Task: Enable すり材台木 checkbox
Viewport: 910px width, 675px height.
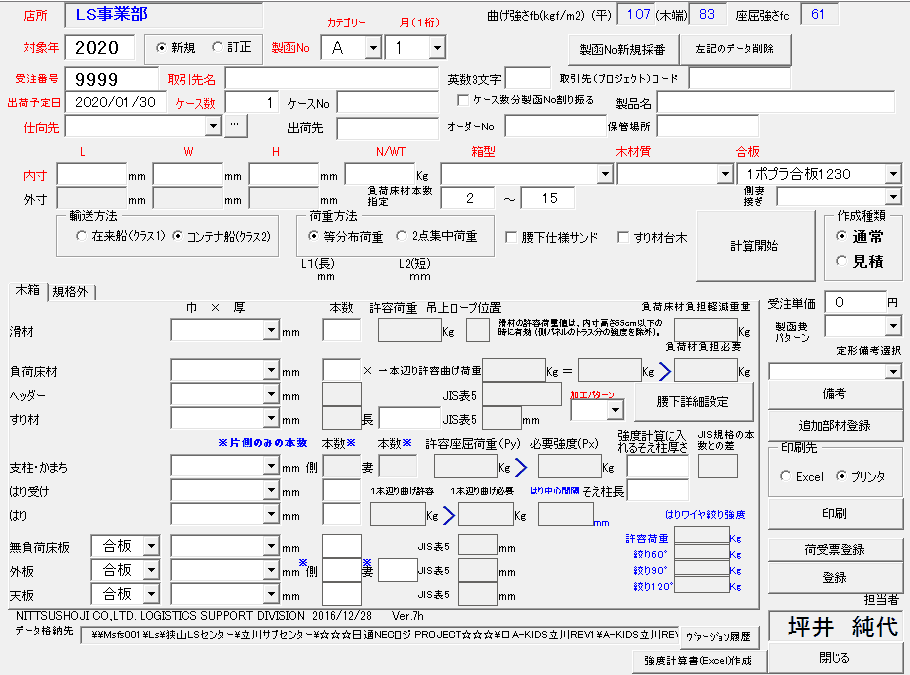Action: [623, 237]
